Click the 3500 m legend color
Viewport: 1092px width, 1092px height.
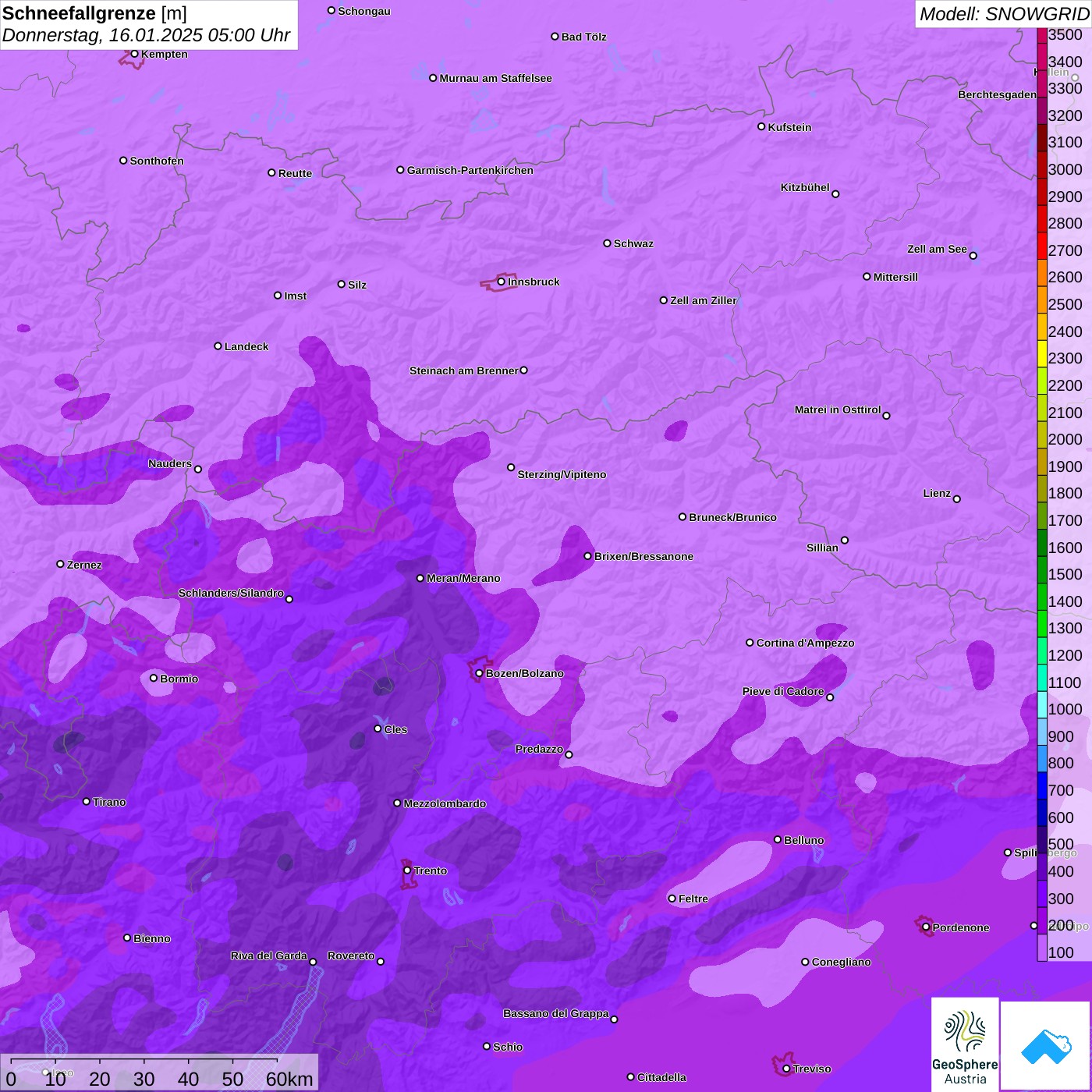[1042, 34]
